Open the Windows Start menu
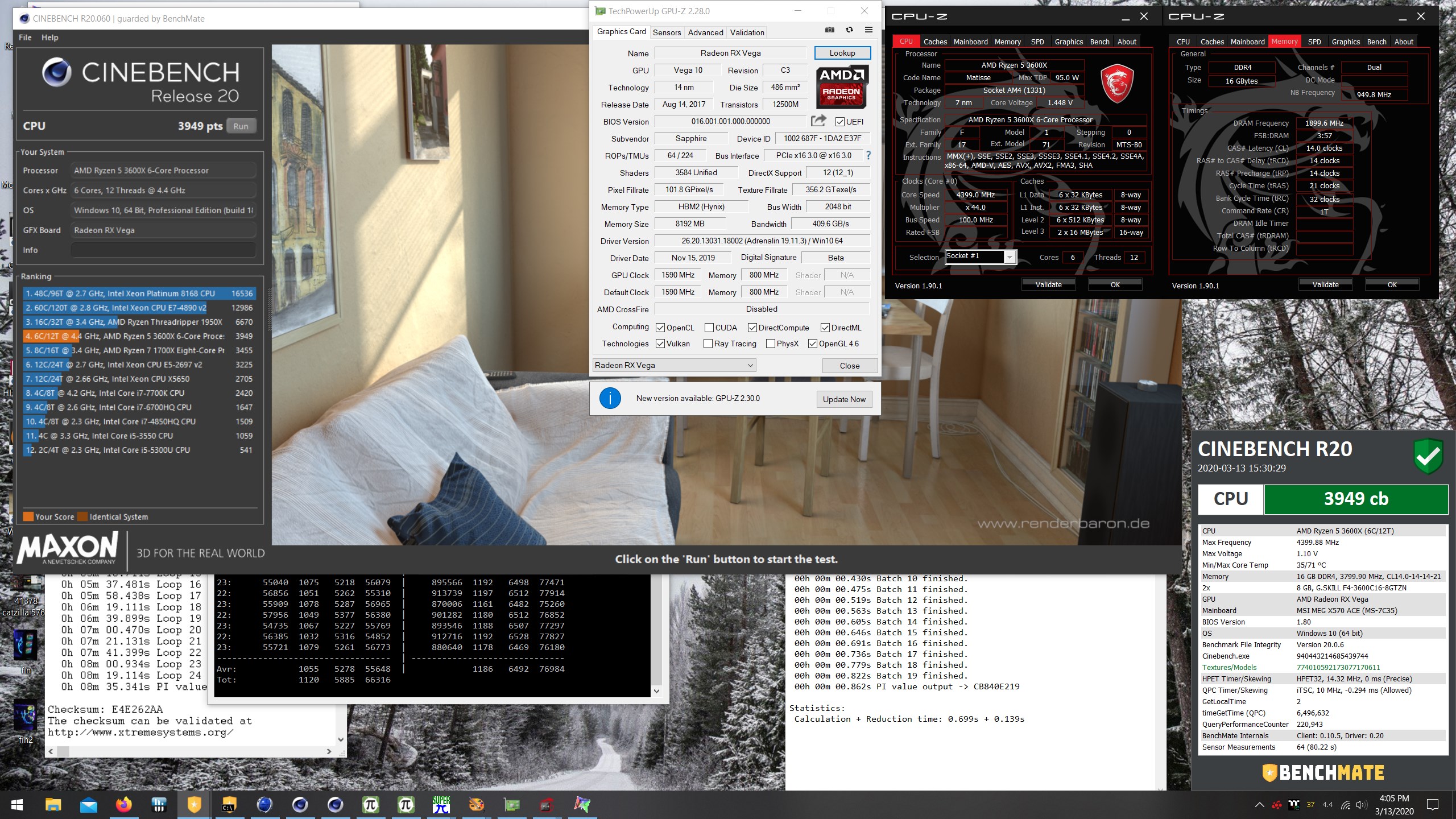1456x819 pixels. click(x=17, y=805)
